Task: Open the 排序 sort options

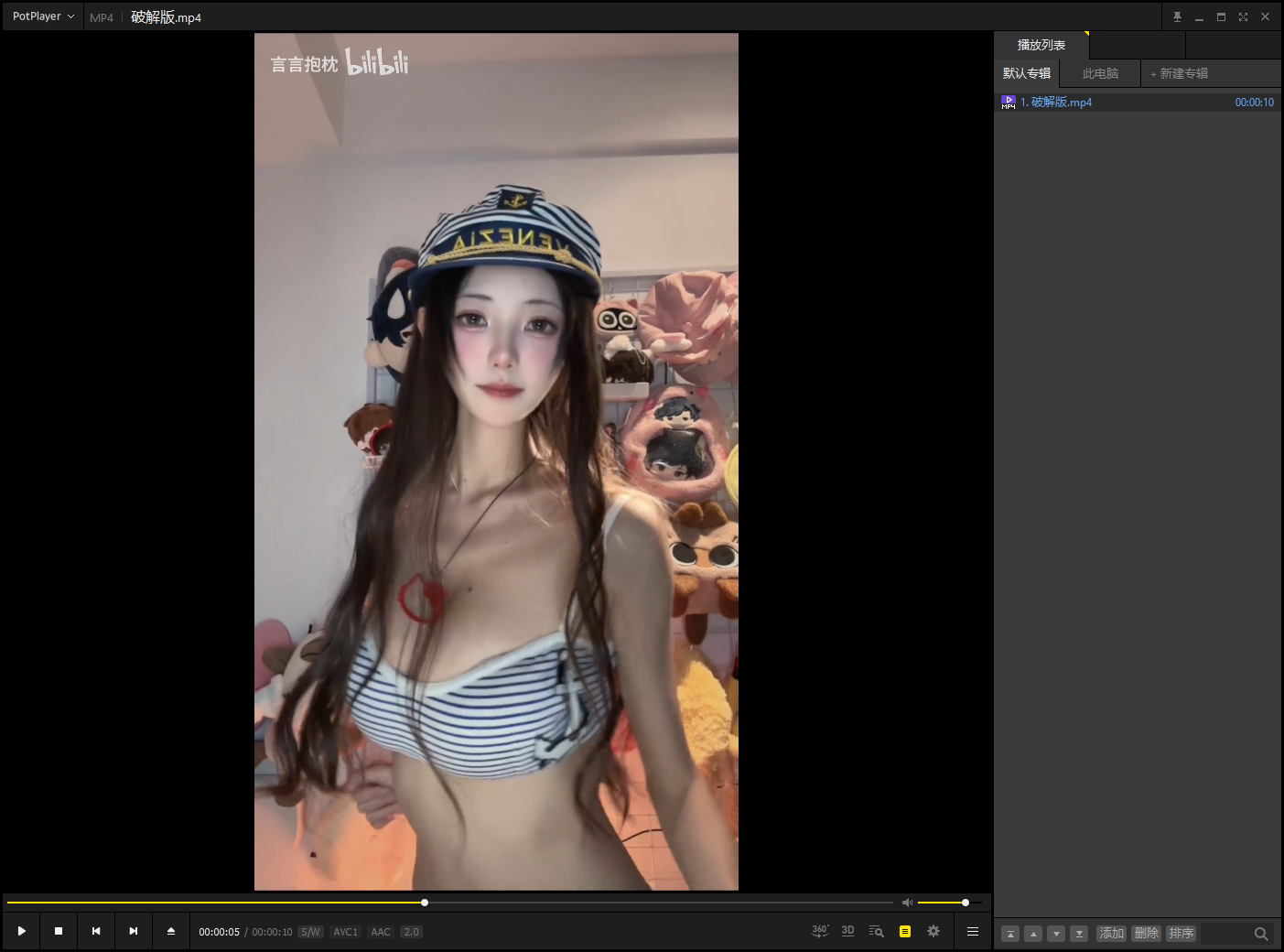Action: pos(1181,933)
